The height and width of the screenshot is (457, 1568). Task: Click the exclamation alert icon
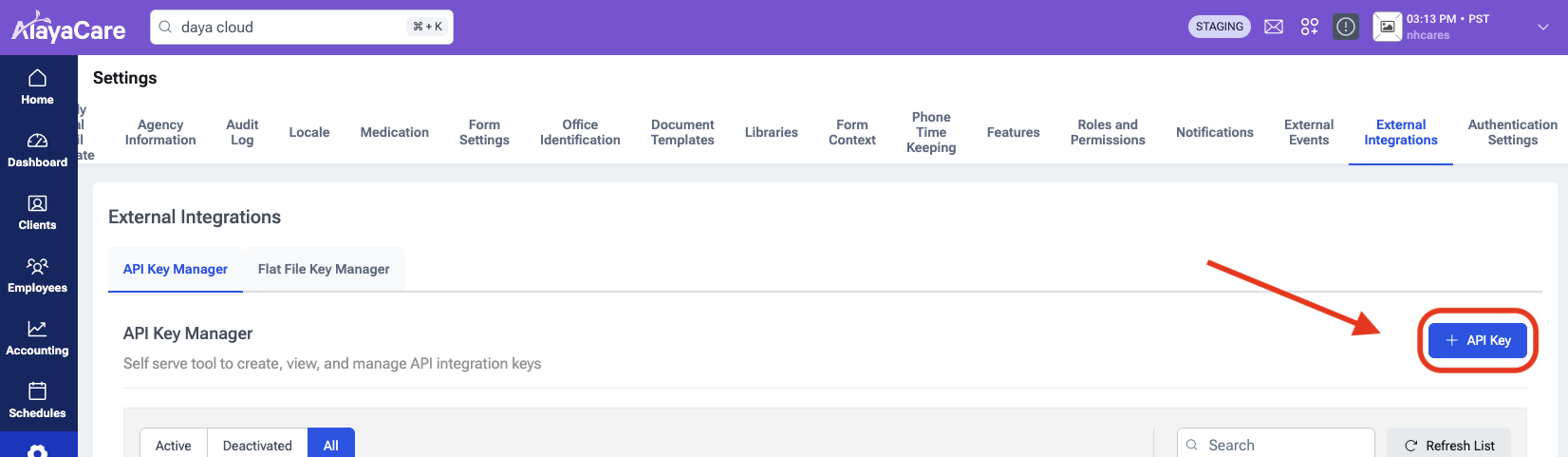[x=1346, y=27]
